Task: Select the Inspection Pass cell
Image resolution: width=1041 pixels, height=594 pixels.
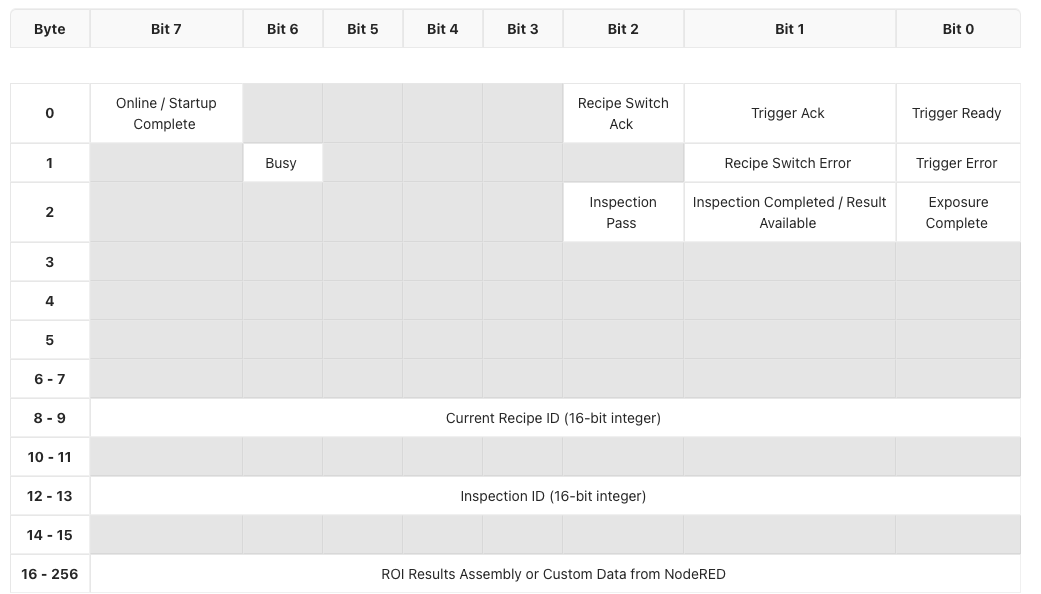Action: tap(623, 212)
